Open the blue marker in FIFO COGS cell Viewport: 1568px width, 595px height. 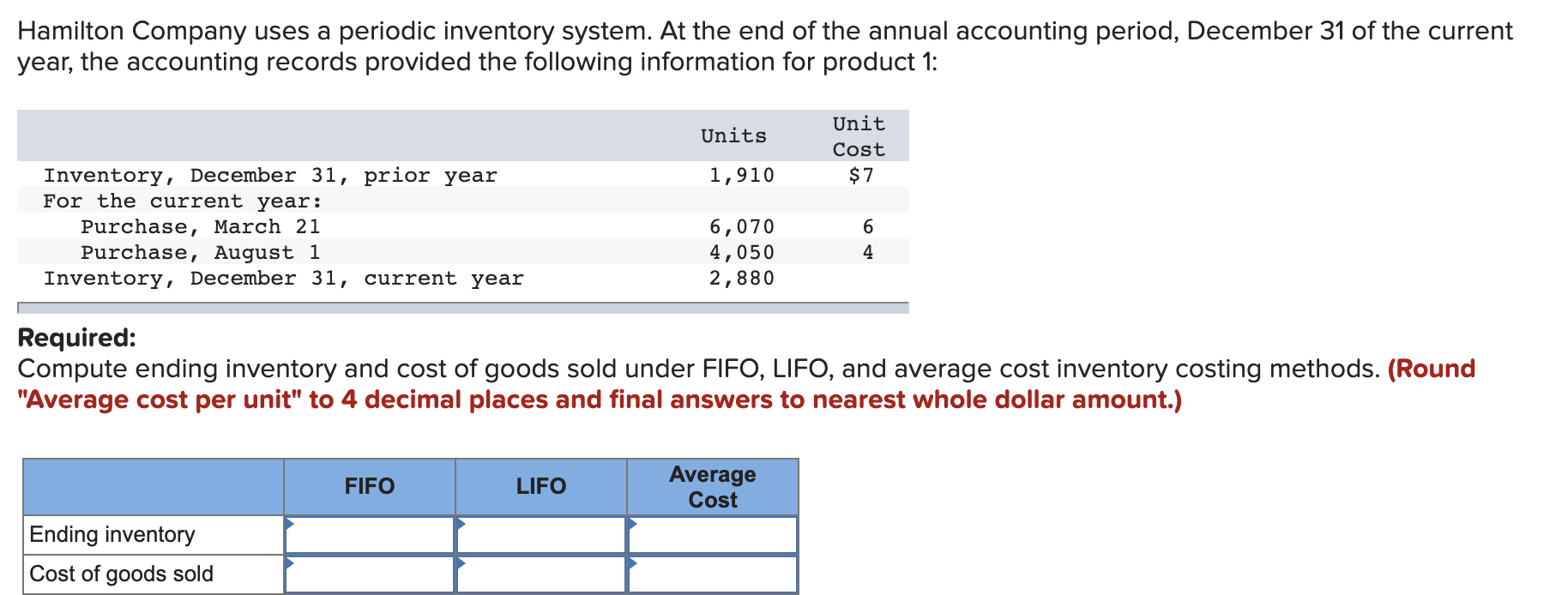(290, 563)
